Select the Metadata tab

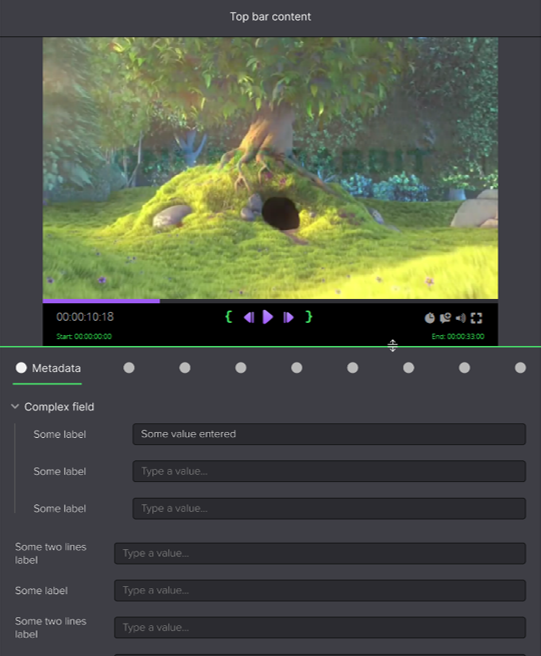pos(48,368)
